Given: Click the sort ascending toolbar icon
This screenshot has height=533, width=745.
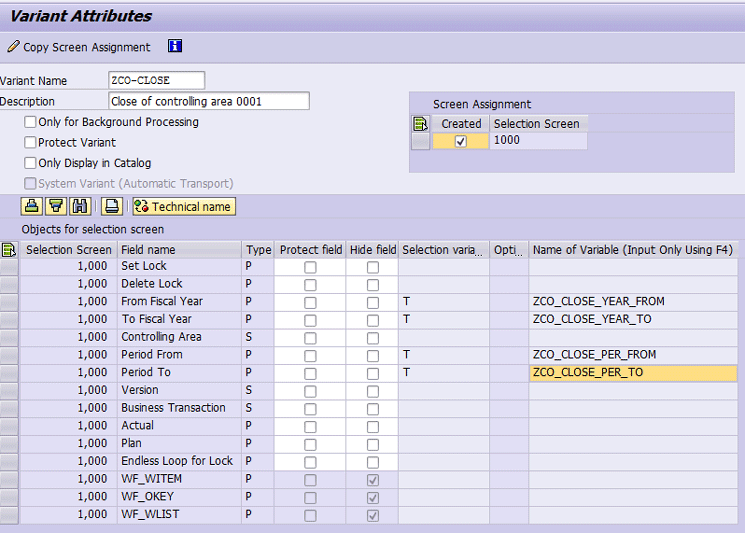Looking at the screenshot, I should [32, 206].
